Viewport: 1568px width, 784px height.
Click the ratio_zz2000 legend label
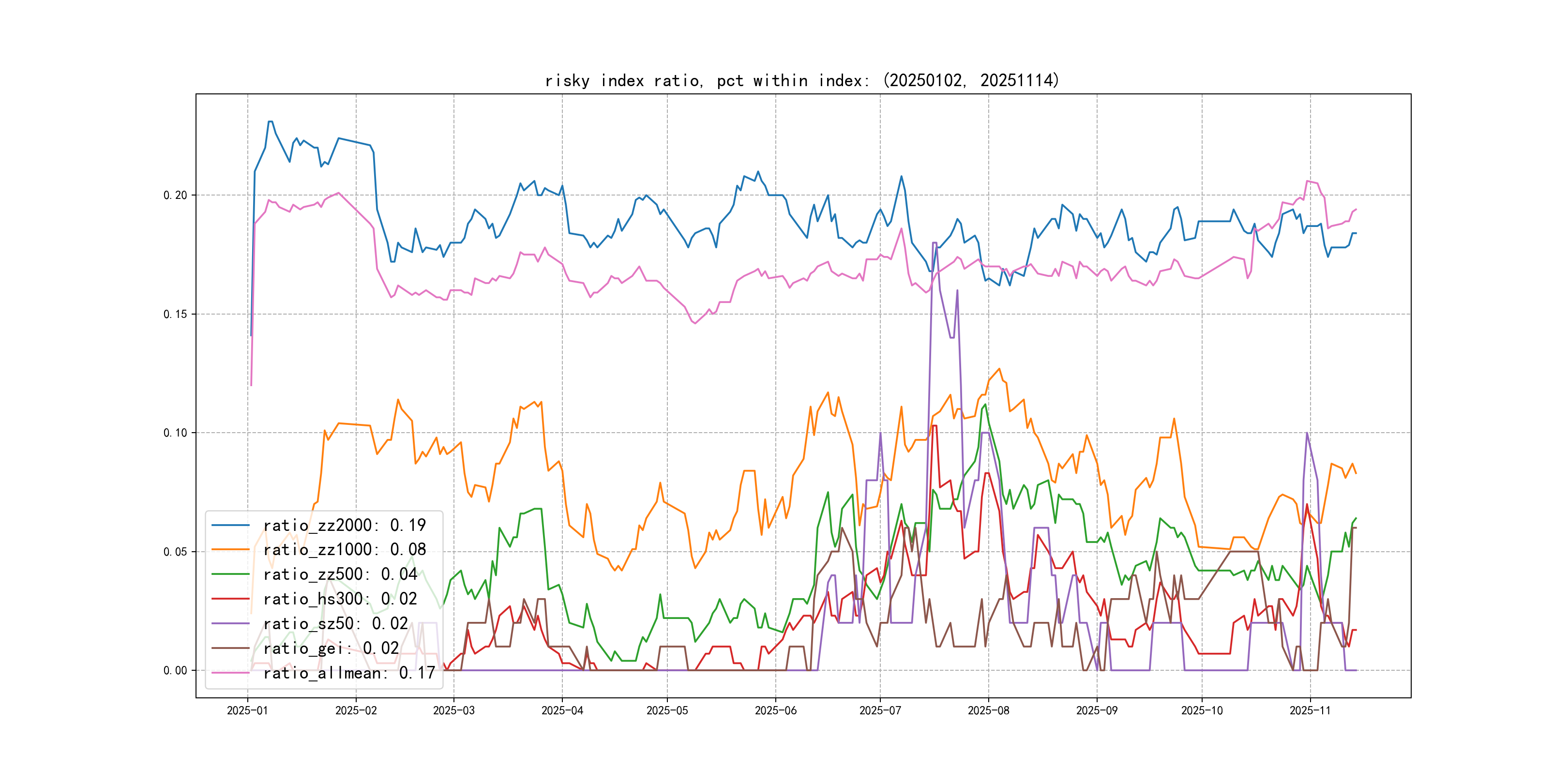point(344,525)
